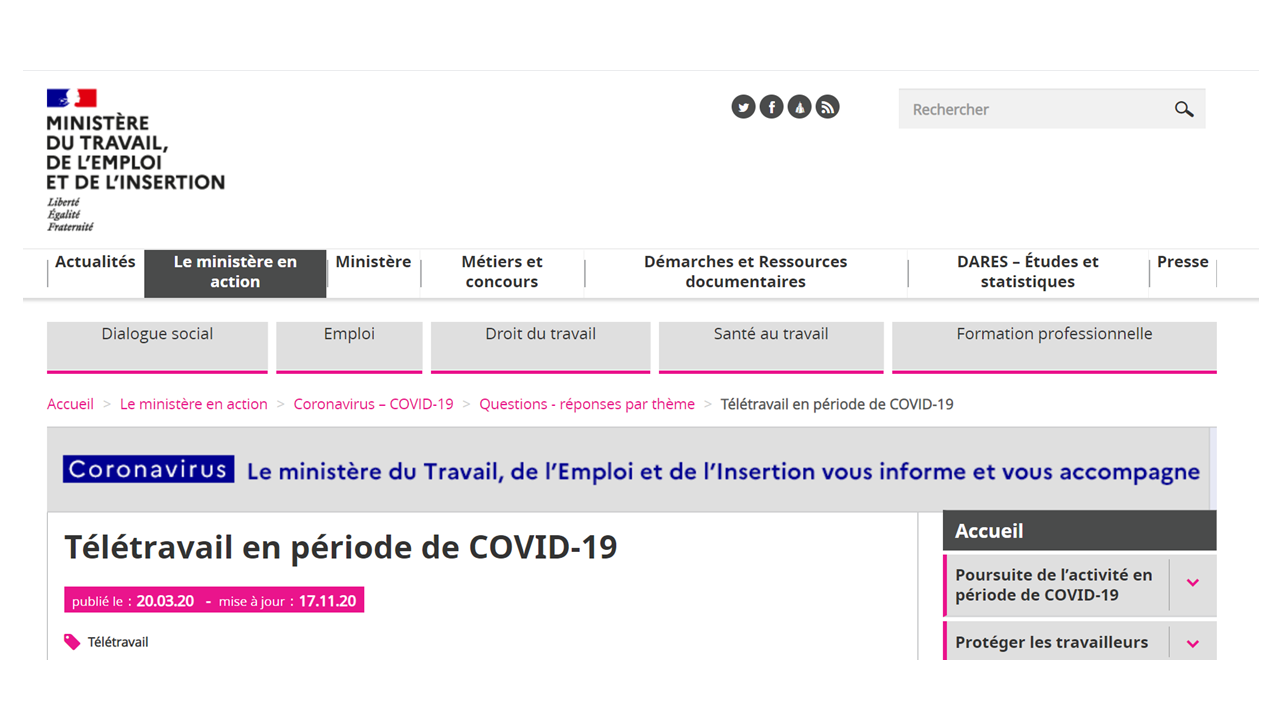
Task: Switch to the Droit du travail tab
Action: [540, 334]
